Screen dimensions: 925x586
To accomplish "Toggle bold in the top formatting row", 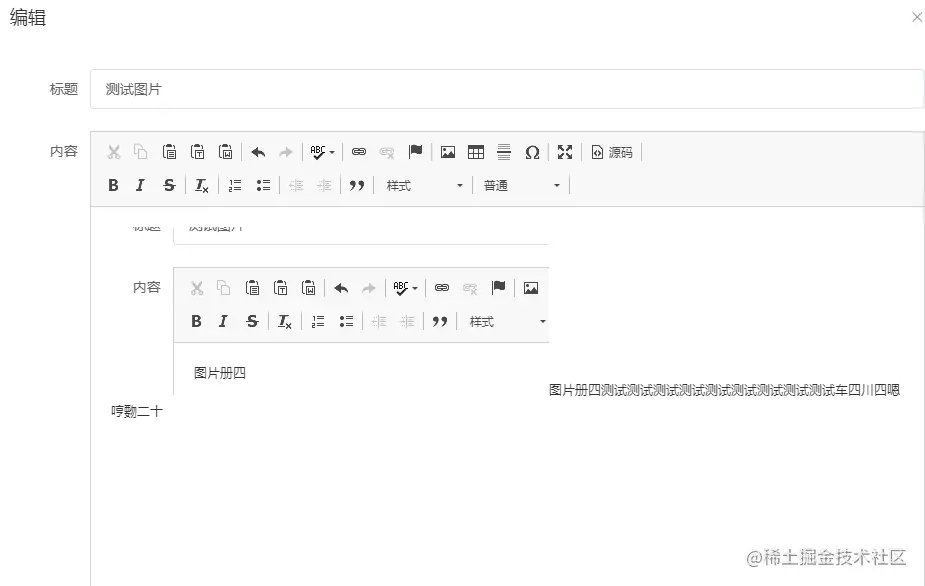I will tap(113, 185).
